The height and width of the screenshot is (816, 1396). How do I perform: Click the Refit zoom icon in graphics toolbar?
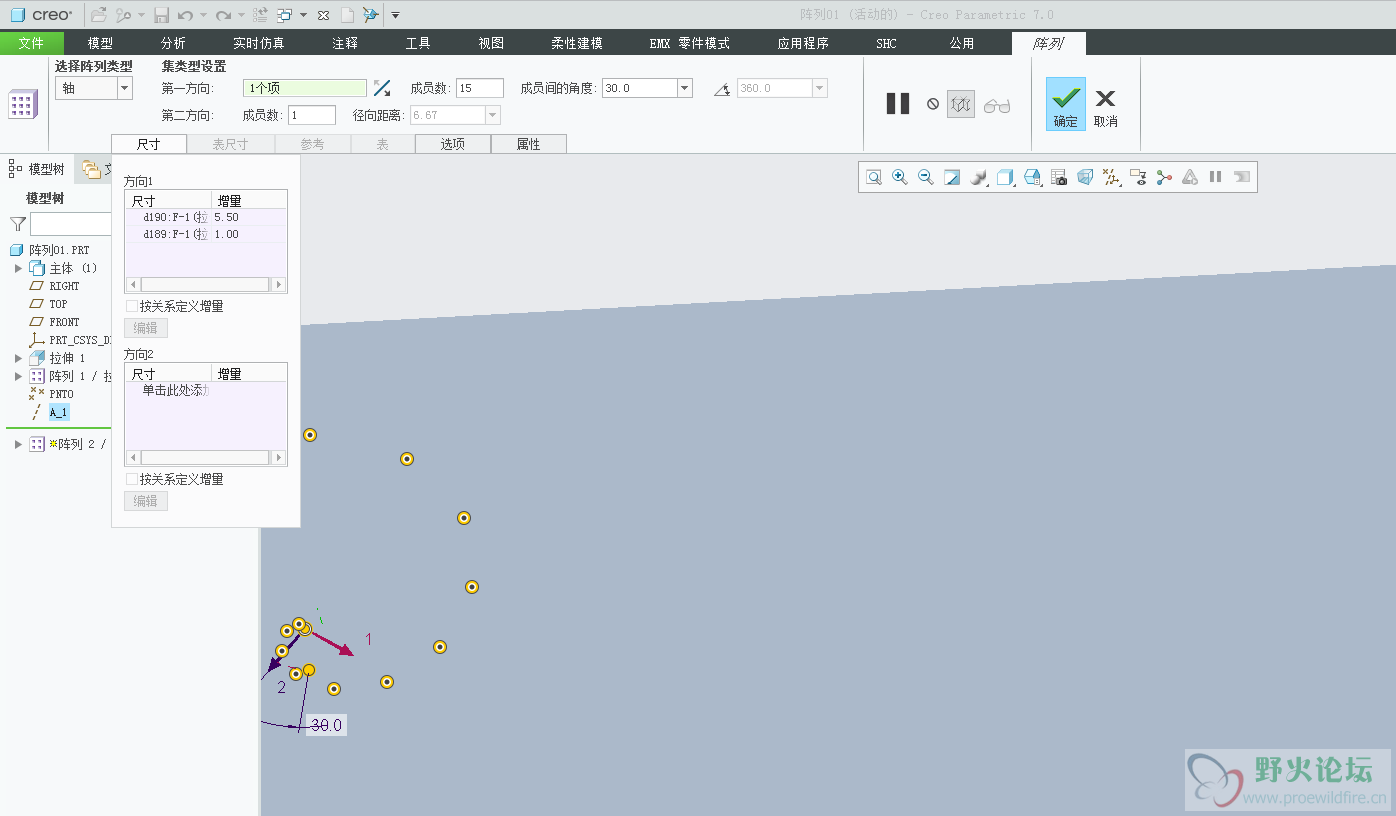coord(874,177)
